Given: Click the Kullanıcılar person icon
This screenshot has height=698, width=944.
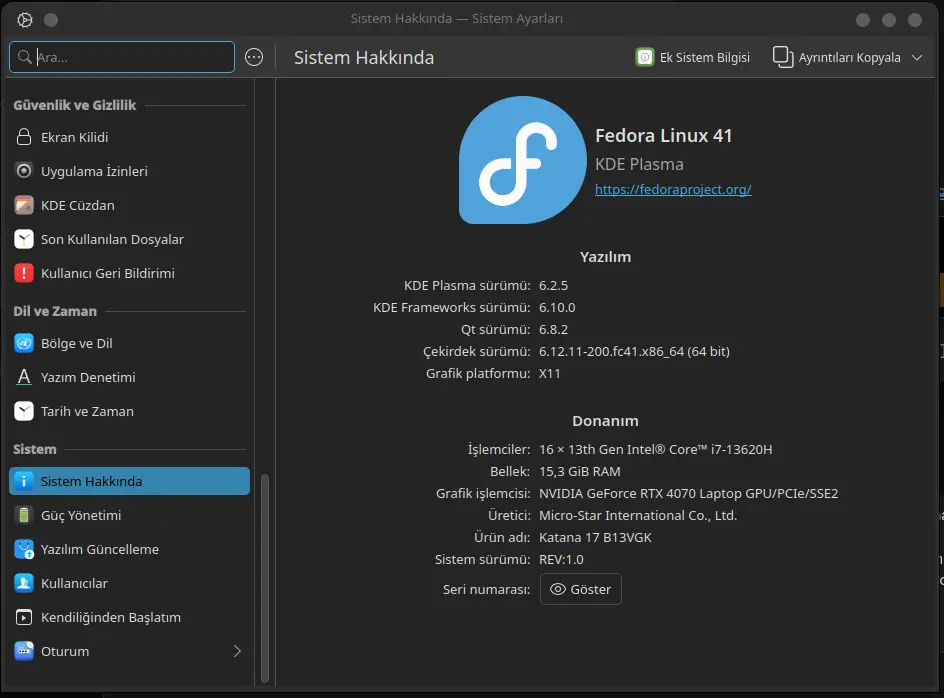Looking at the screenshot, I should click(23, 584).
